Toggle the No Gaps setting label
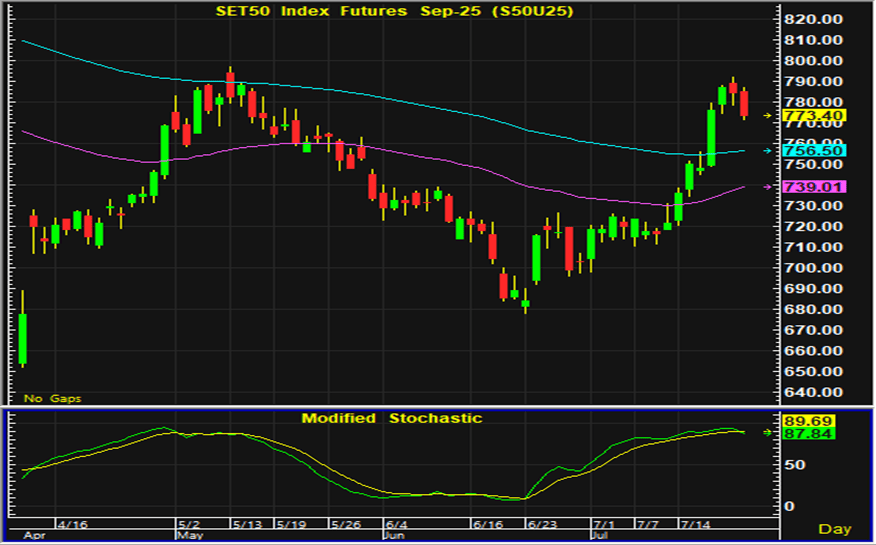 [53, 398]
